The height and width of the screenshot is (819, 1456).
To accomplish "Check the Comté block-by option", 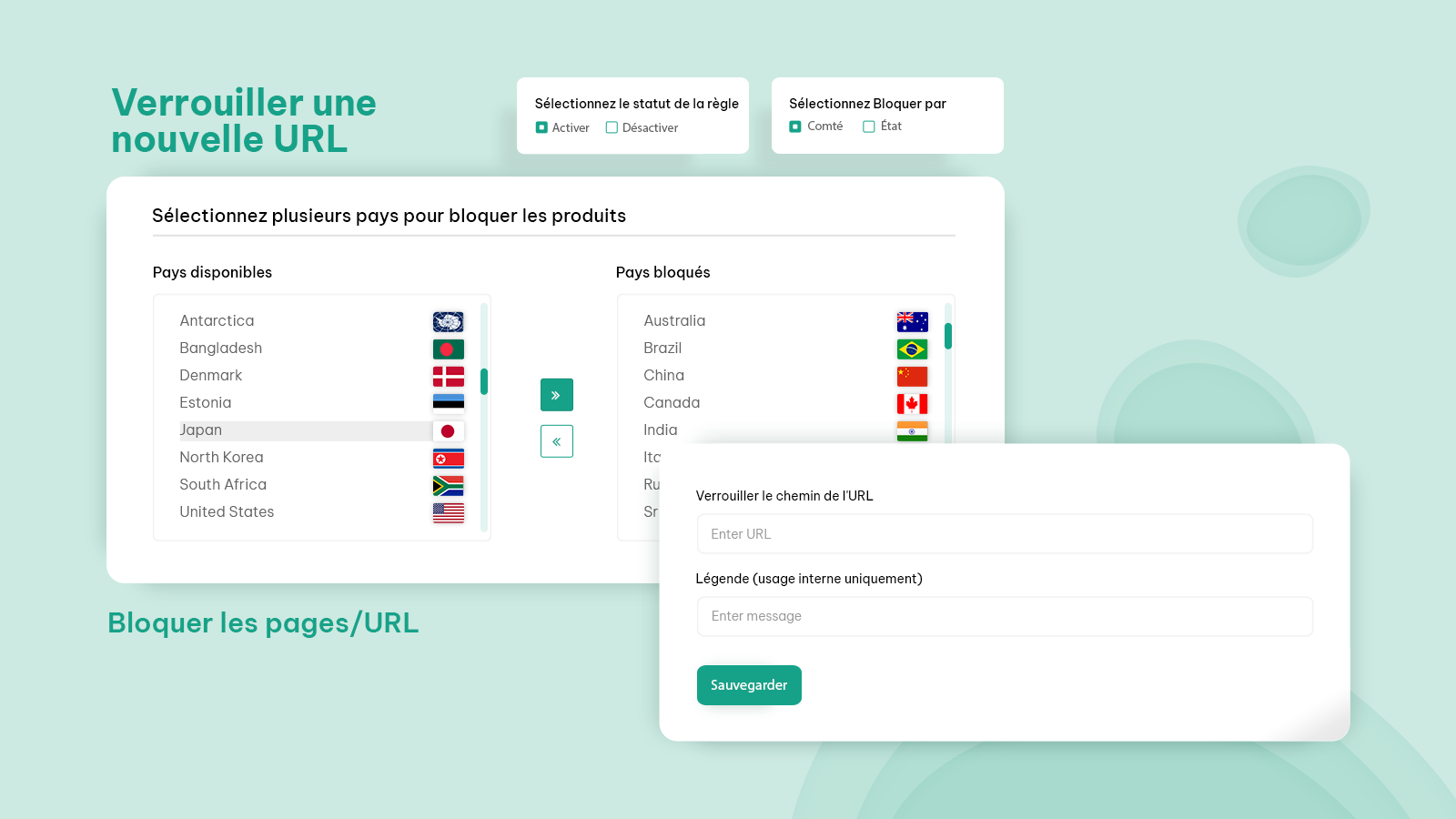I will tap(795, 126).
